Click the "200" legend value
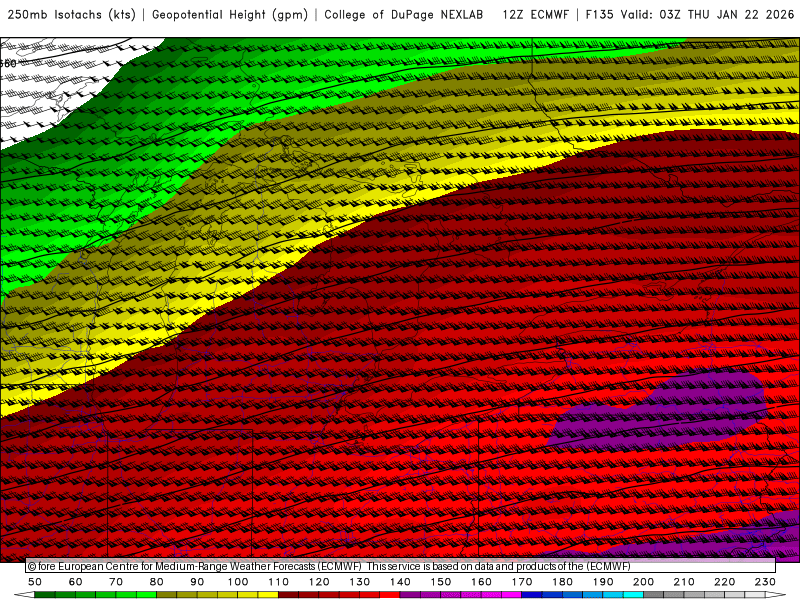The width and height of the screenshot is (800, 600). point(643,582)
